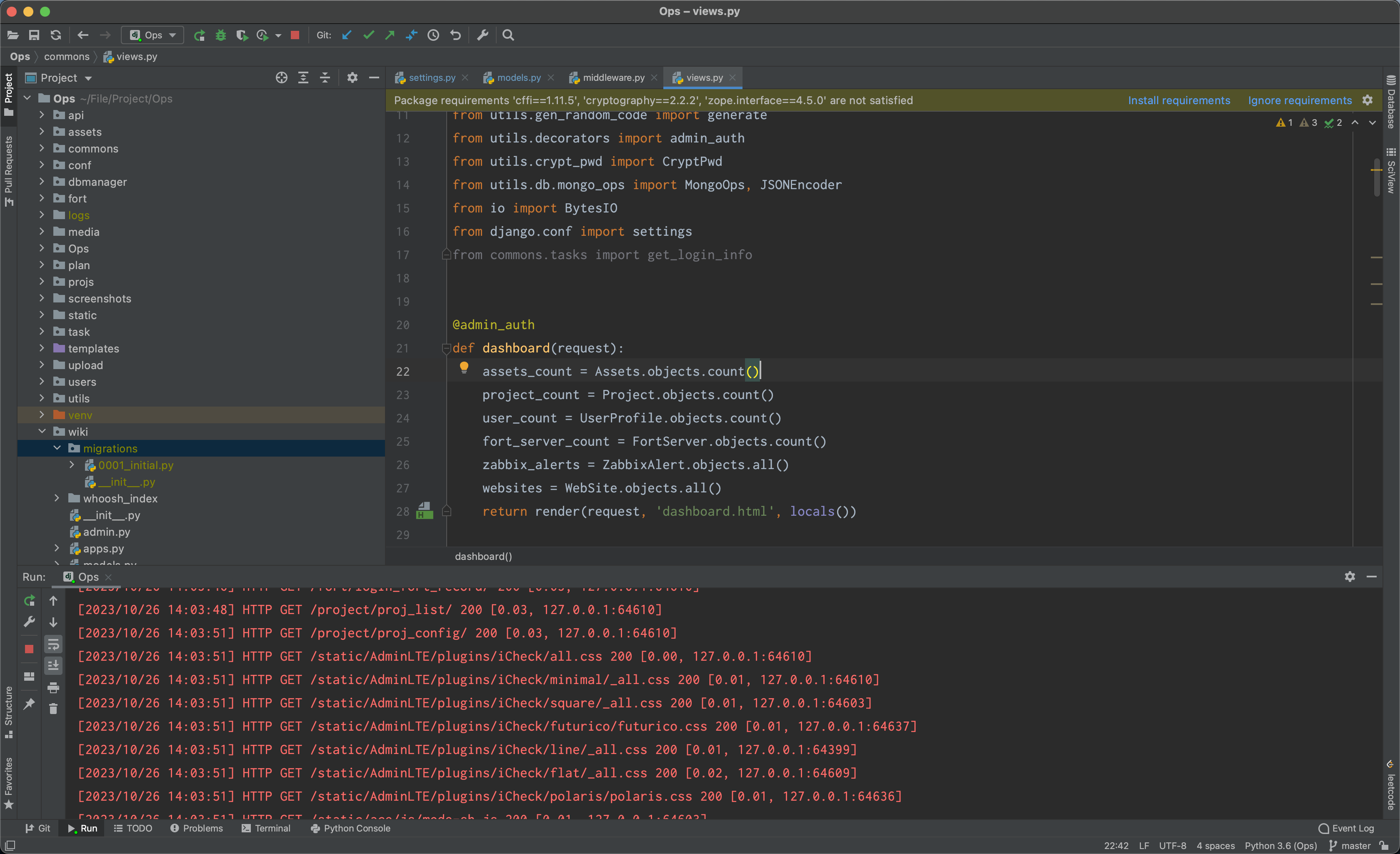Stop the running Ops process in toolbar
This screenshot has height=854, width=1400.
coord(295,35)
